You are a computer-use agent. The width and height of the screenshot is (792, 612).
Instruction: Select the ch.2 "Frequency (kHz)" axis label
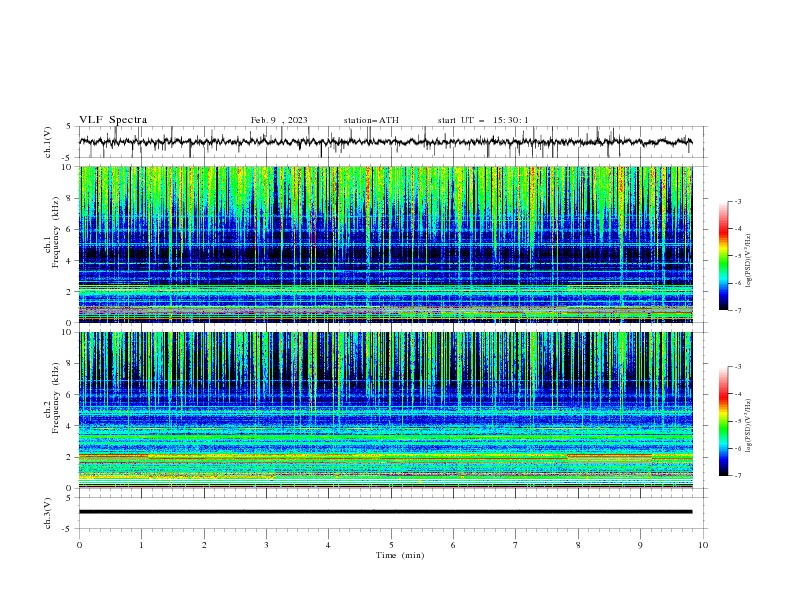[x=56, y=397]
